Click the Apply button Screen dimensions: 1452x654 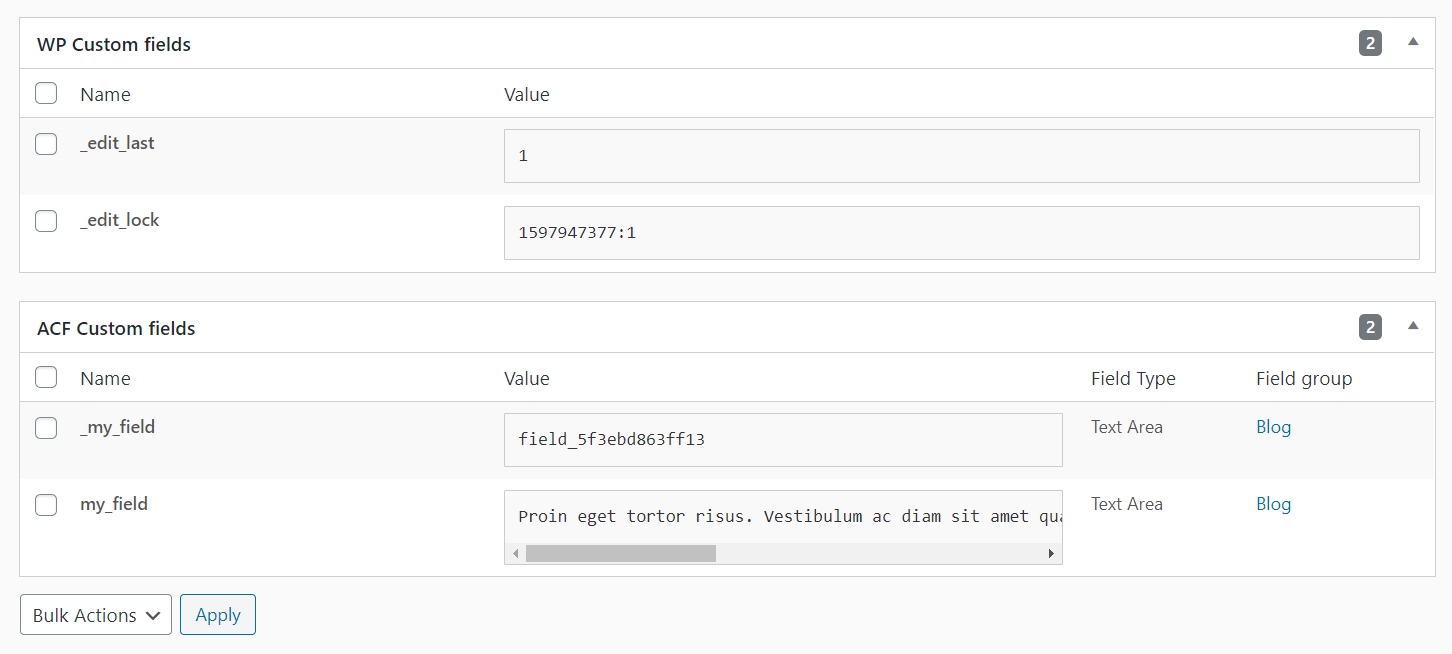pos(218,615)
